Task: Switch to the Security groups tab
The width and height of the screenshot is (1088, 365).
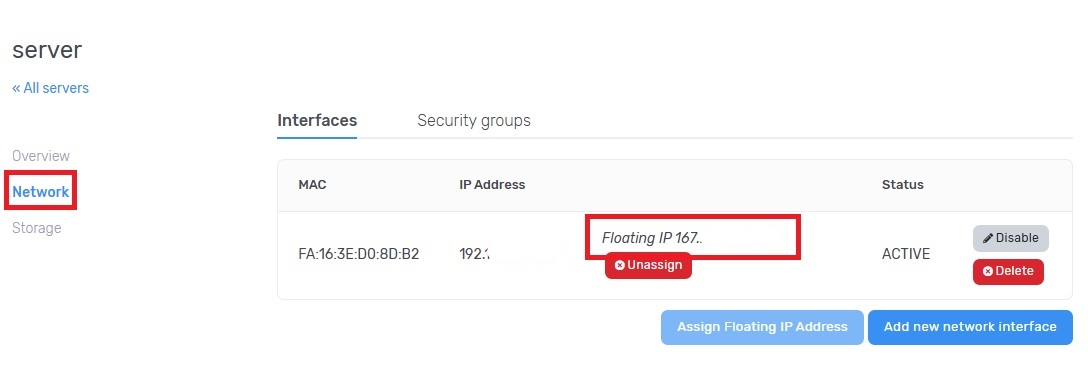Action: click(x=474, y=121)
